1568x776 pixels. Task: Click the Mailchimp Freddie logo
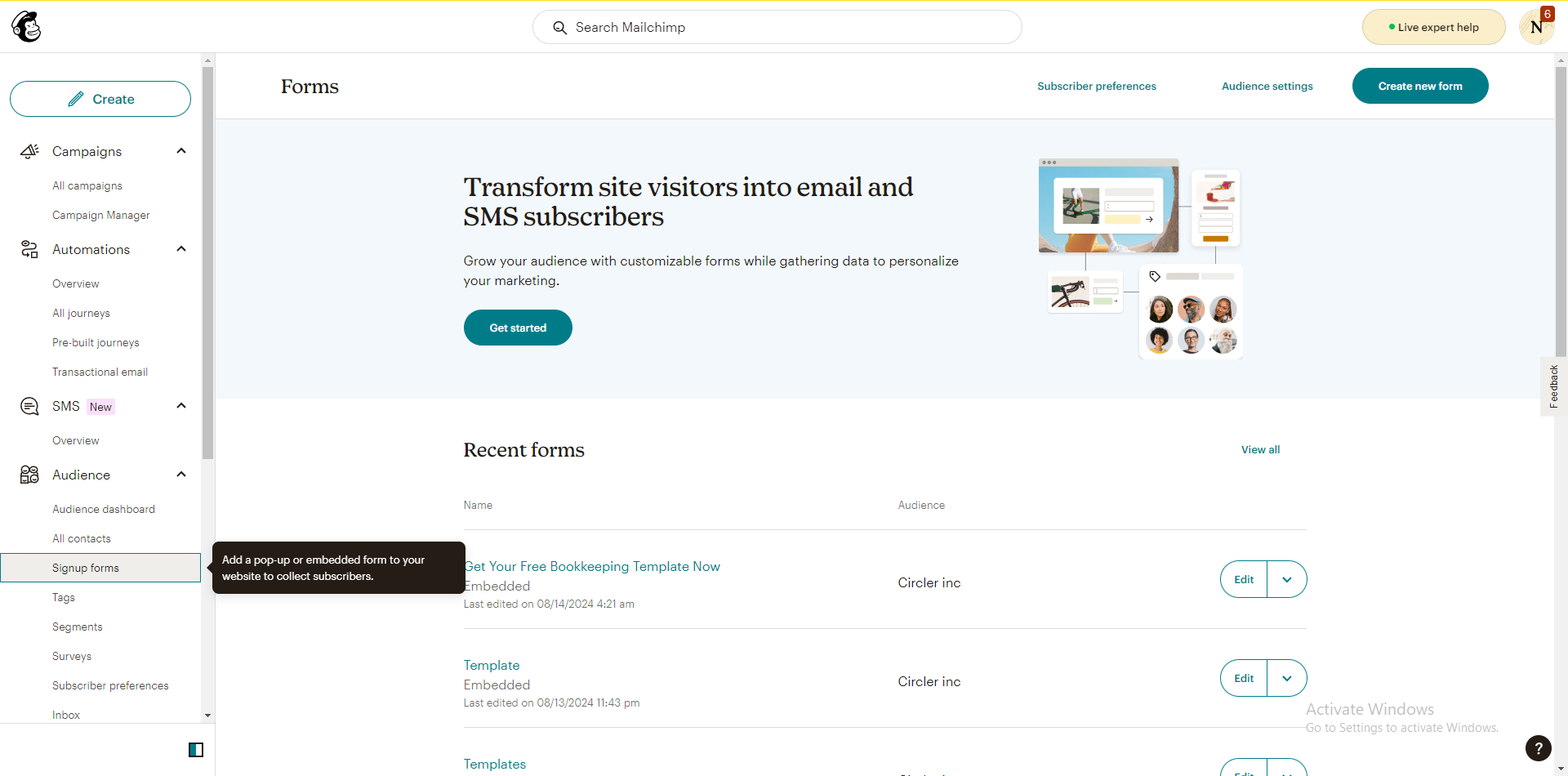[26, 27]
